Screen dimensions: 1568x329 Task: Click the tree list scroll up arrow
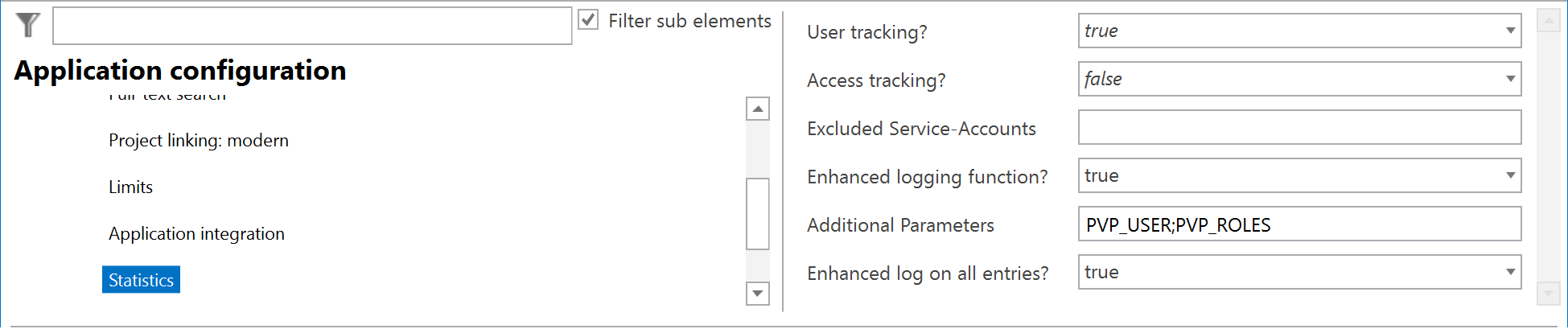click(x=758, y=109)
